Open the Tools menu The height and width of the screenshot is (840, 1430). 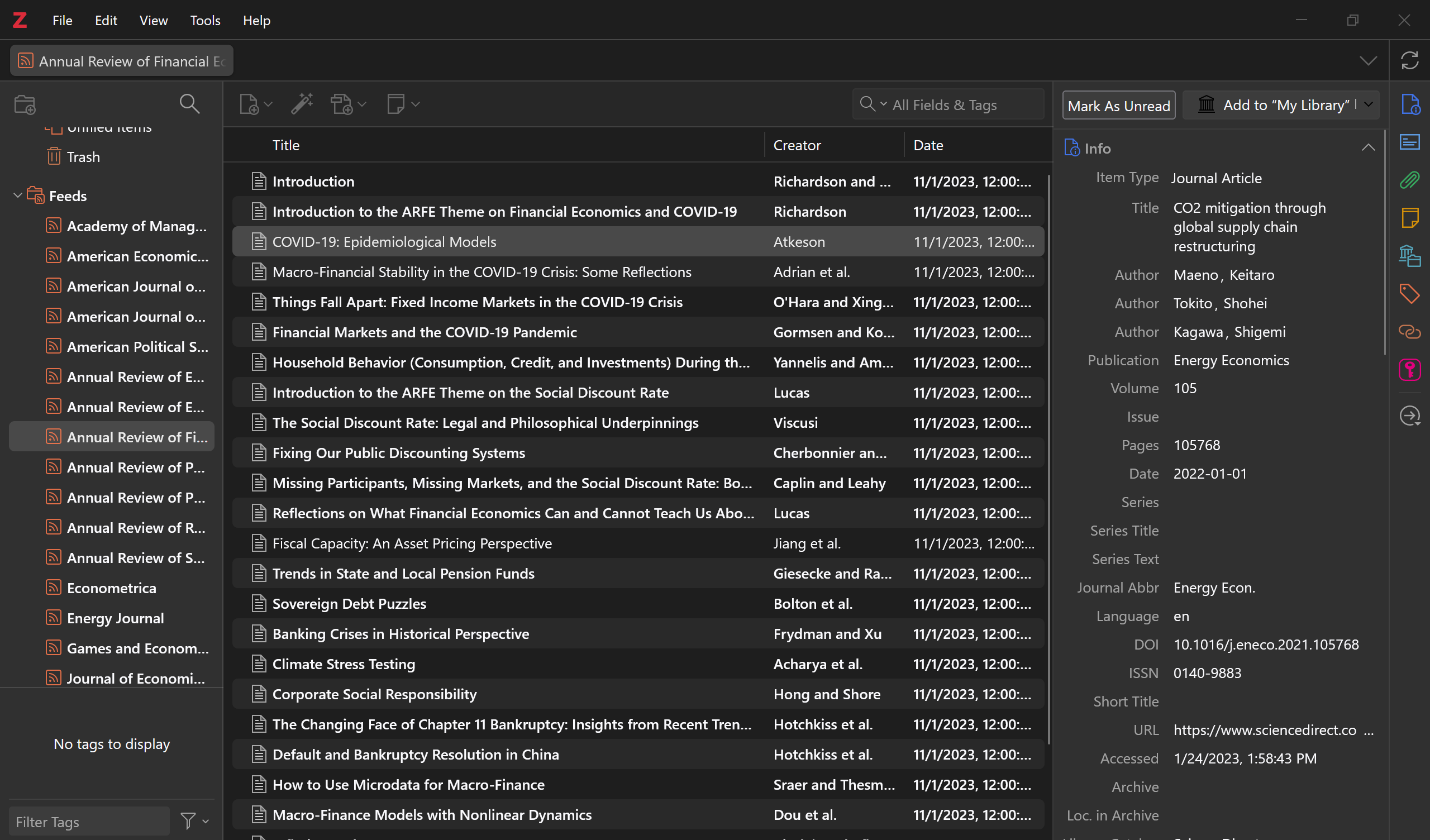point(205,21)
